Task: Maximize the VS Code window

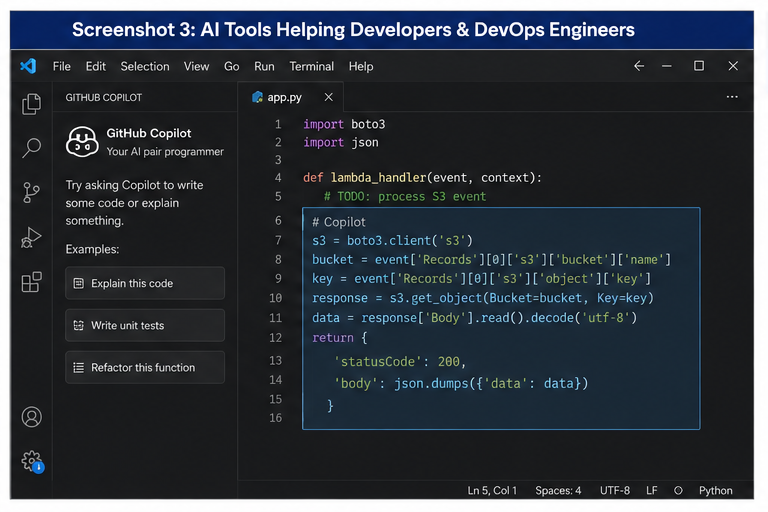Action: click(699, 66)
